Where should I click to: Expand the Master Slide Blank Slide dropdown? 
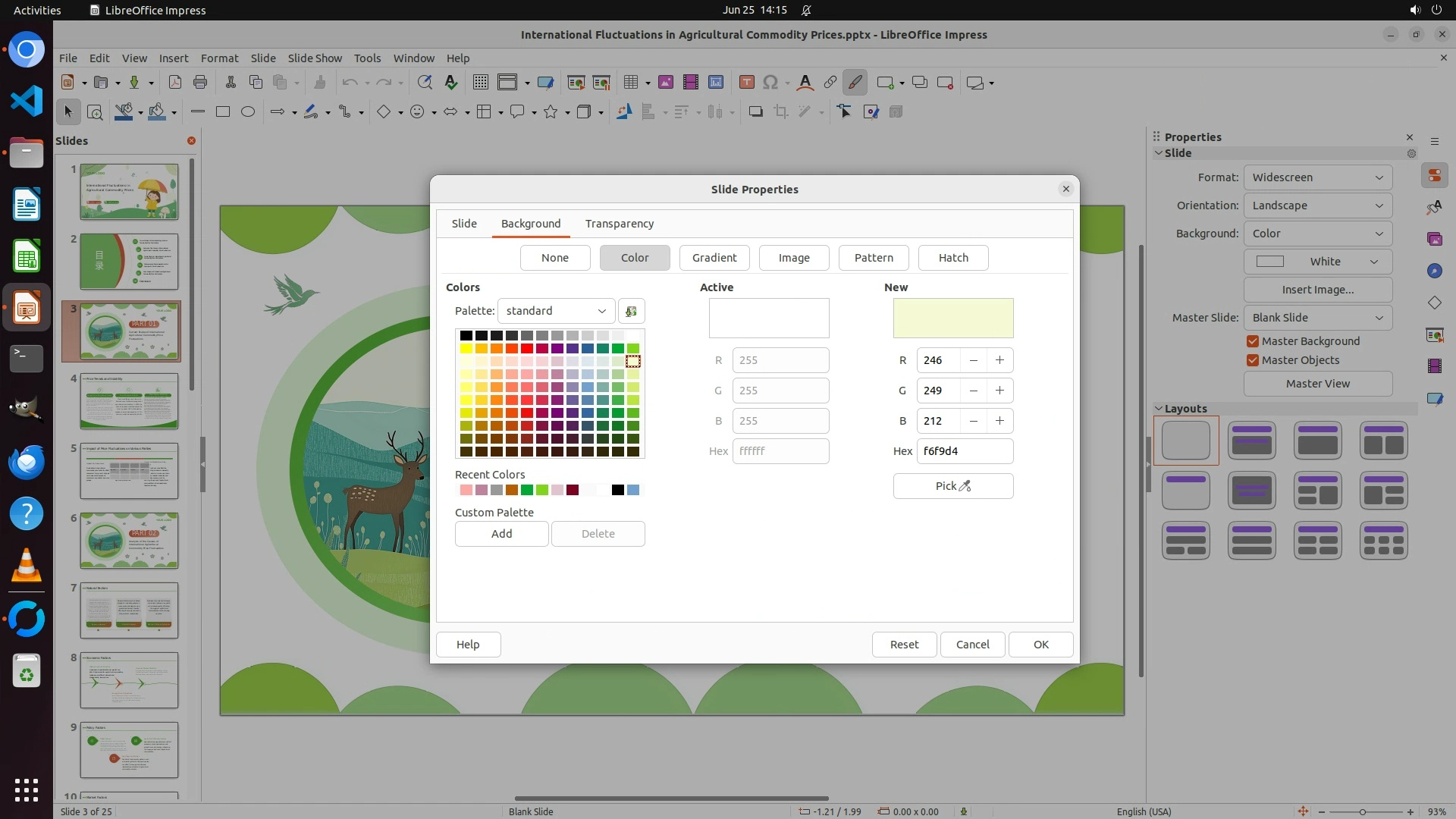pos(1317,318)
